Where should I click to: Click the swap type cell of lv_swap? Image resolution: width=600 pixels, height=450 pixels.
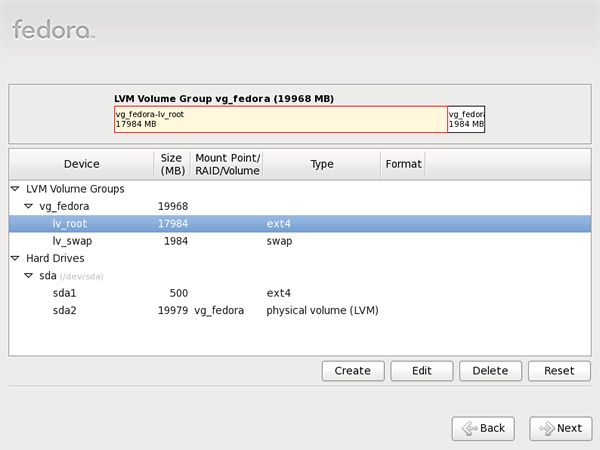click(279, 241)
